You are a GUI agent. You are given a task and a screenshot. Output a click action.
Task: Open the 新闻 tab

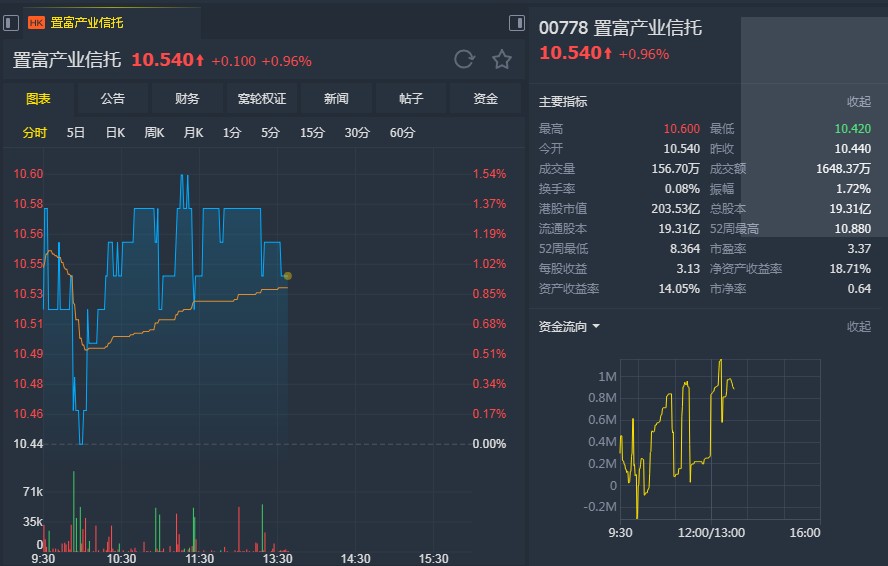[337, 98]
